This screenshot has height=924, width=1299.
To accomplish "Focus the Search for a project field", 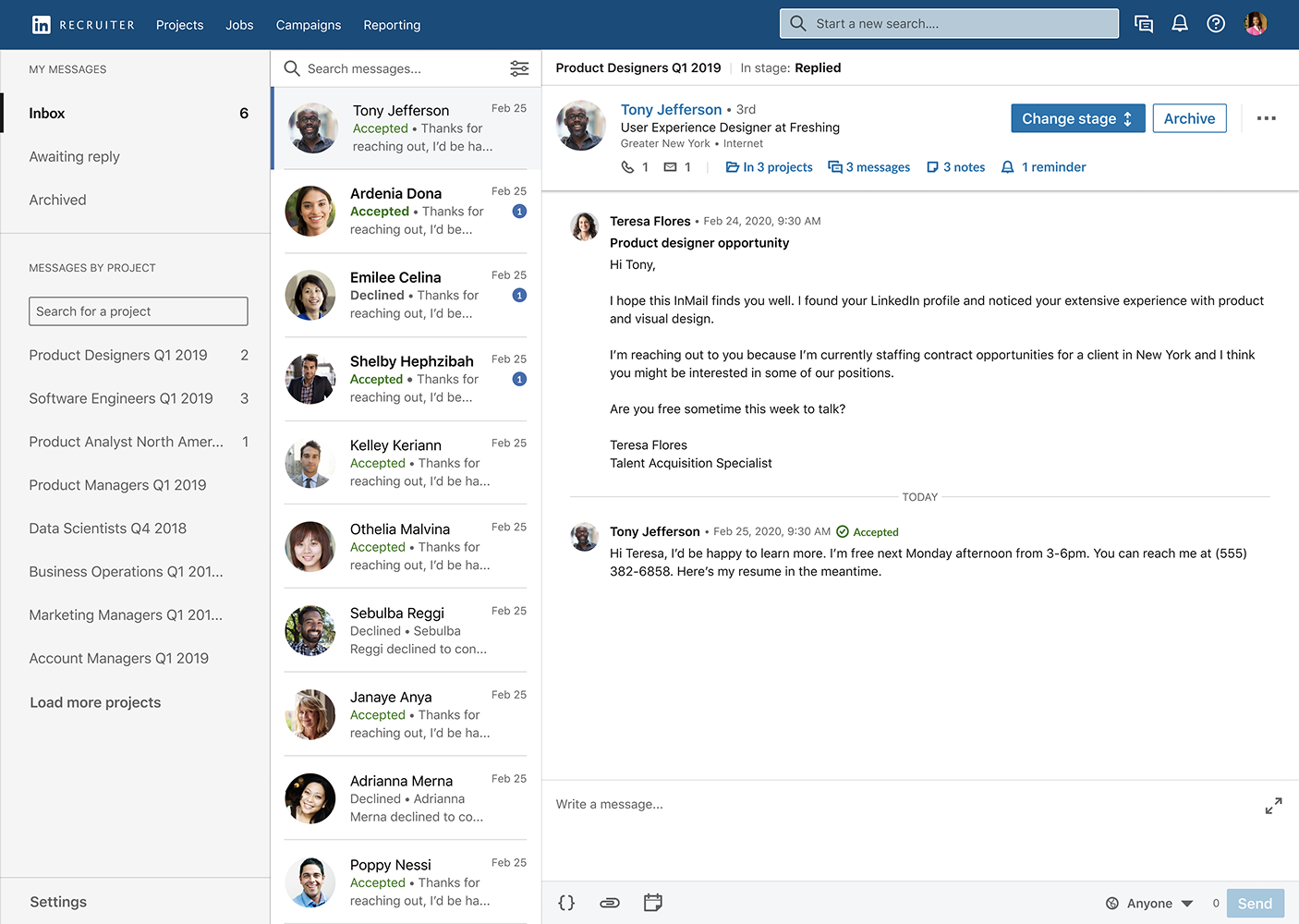I will pos(139,311).
